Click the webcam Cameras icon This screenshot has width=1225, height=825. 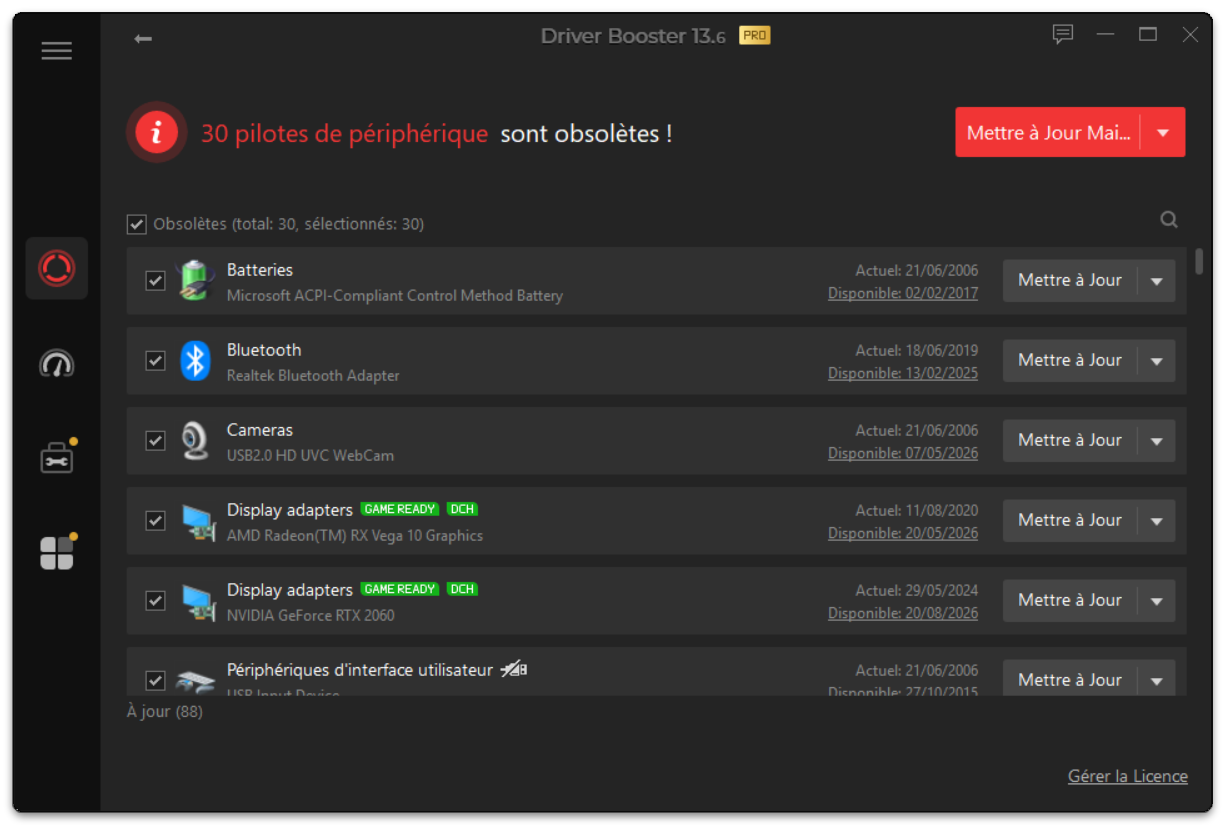point(195,440)
